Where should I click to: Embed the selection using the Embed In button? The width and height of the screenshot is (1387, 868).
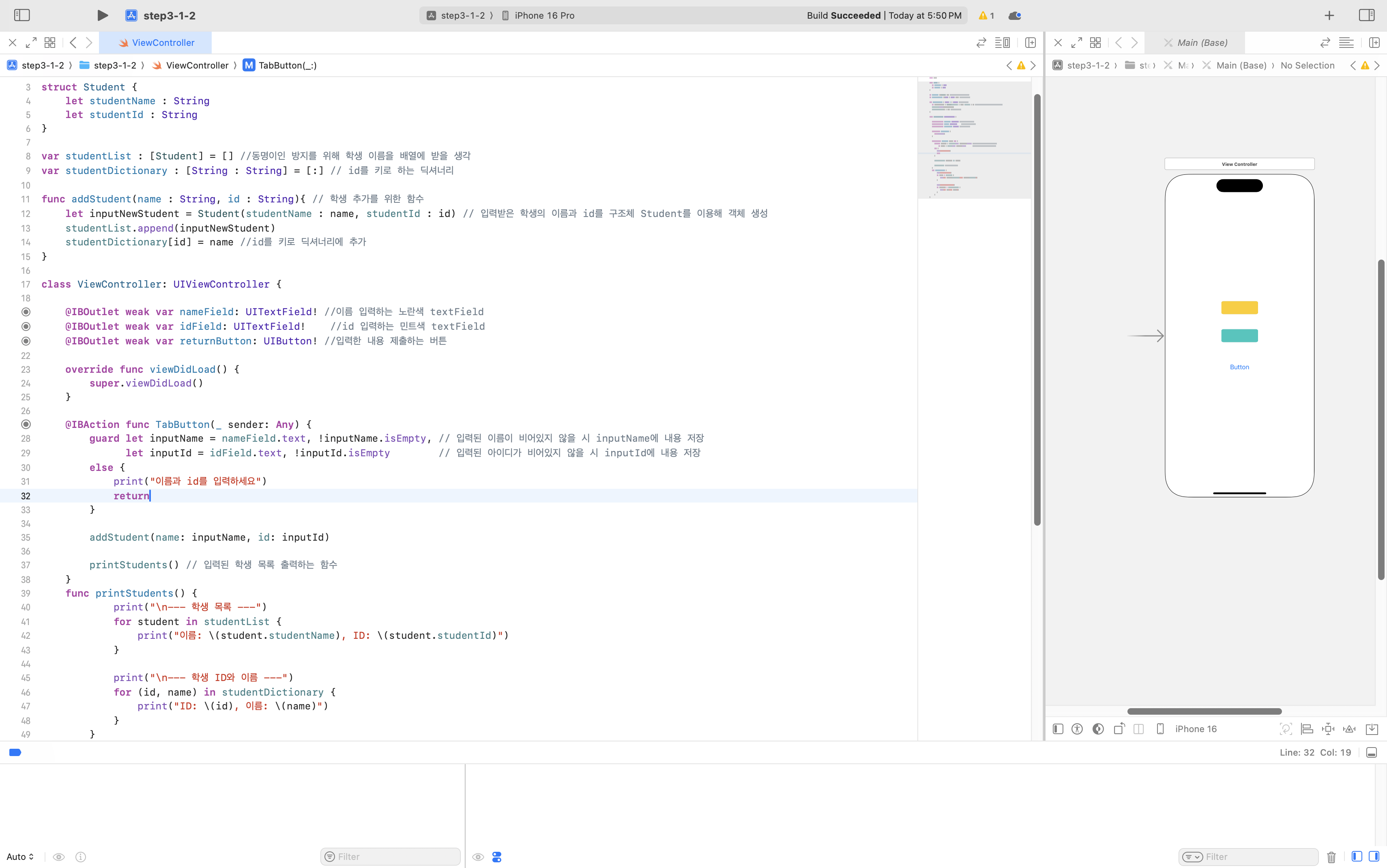click(1372, 729)
